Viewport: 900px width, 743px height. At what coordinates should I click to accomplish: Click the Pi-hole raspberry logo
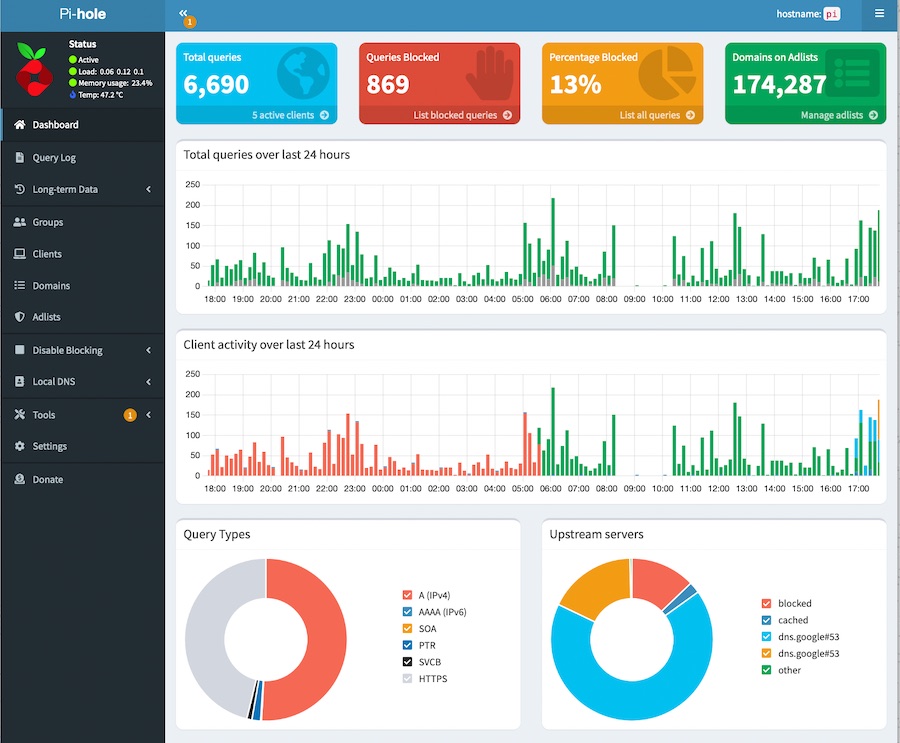[x=34, y=69]
